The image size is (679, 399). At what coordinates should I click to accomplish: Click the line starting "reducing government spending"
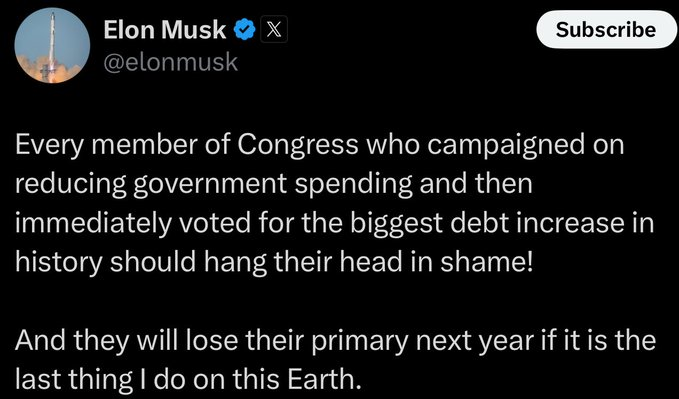coord(274,184)
